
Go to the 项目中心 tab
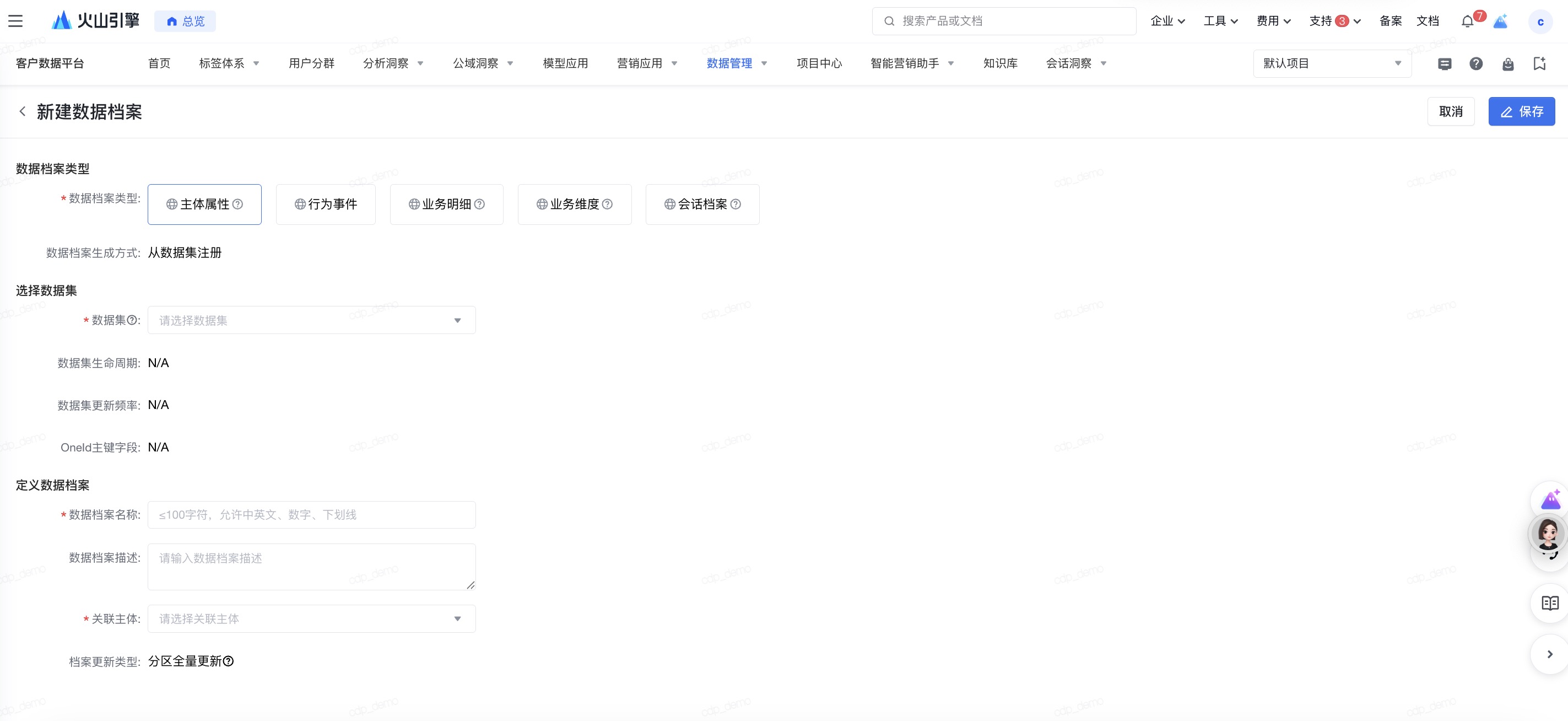click(x=819, y=63)
